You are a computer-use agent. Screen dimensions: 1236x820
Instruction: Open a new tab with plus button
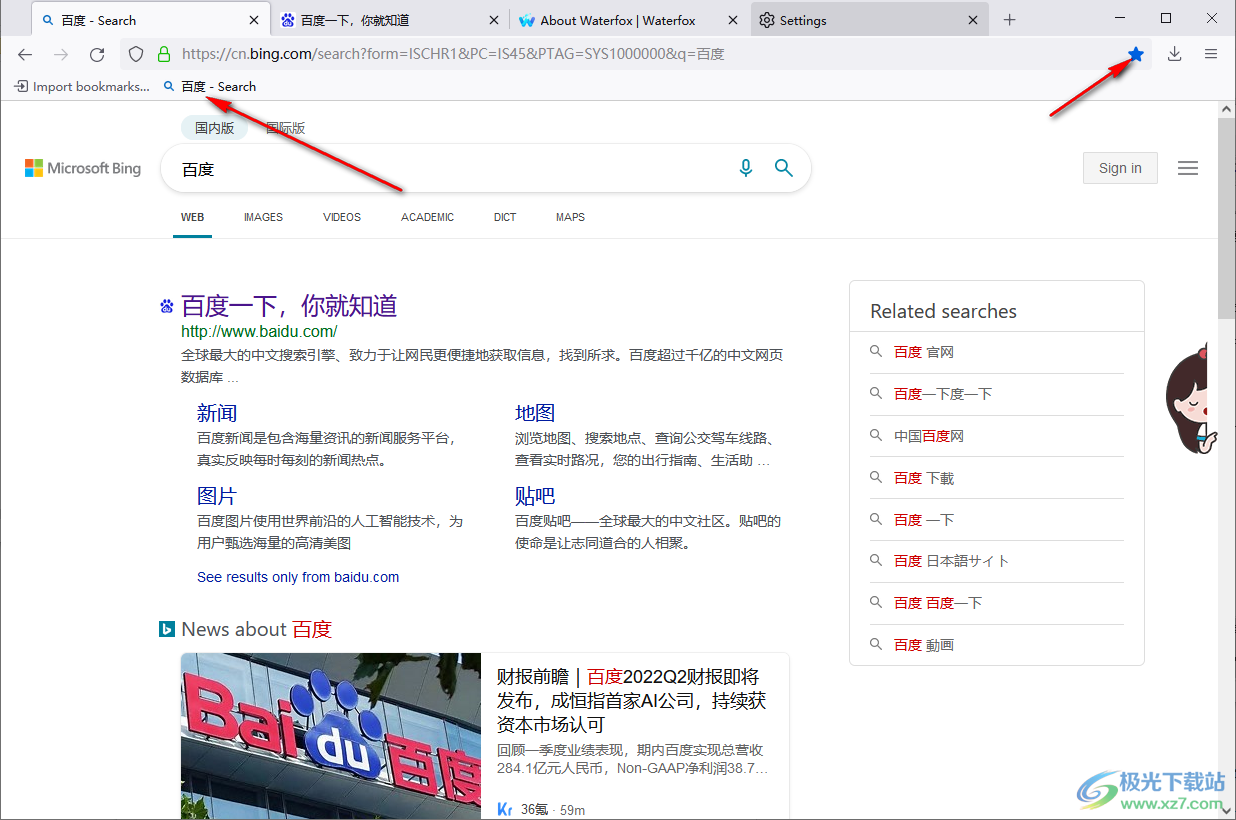point(1010,20)
